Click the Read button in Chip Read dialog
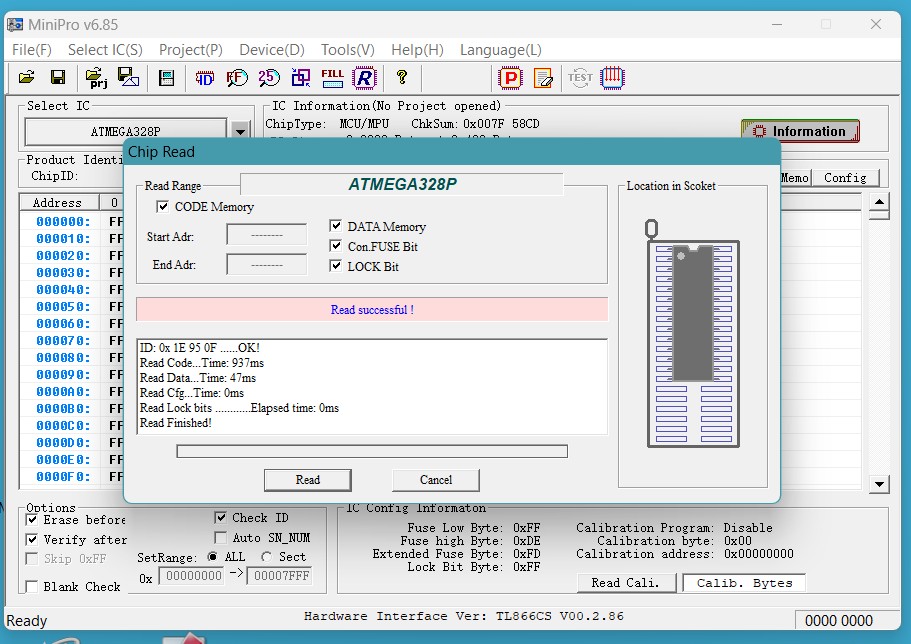The width and height of the screenshot is (911, 644). pyautogui.click(x=307, y=480)
